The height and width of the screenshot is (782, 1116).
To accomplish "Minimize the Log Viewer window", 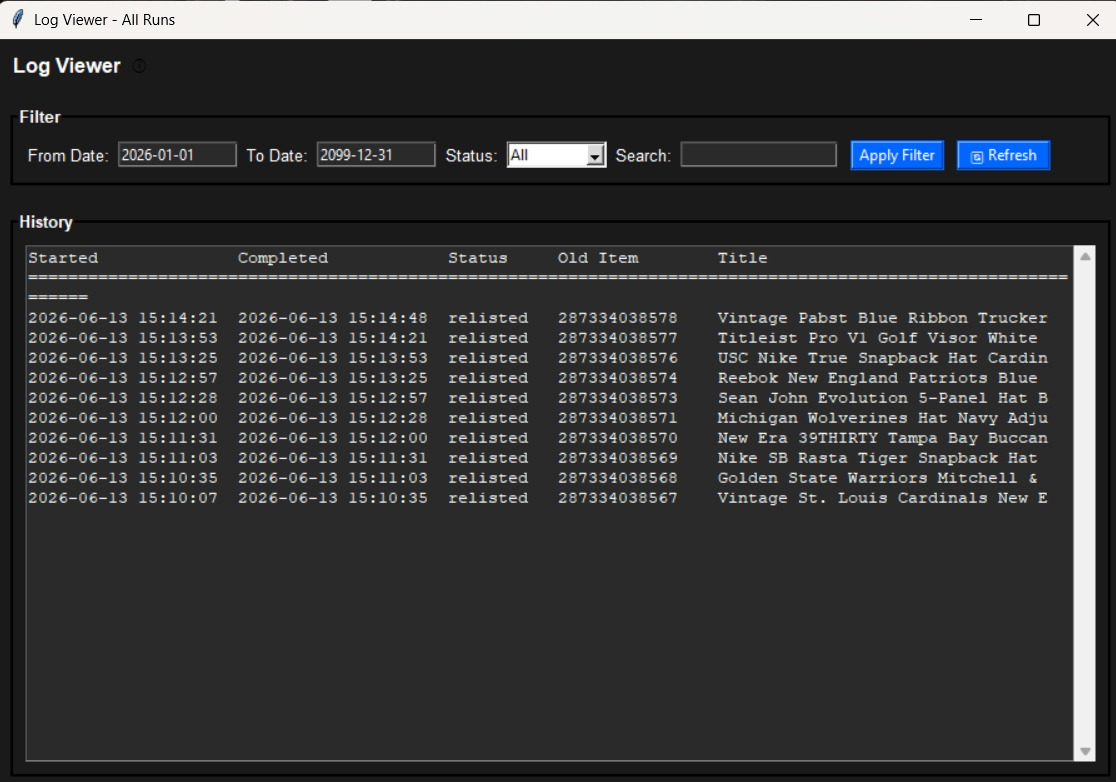I will click(976, 20).
